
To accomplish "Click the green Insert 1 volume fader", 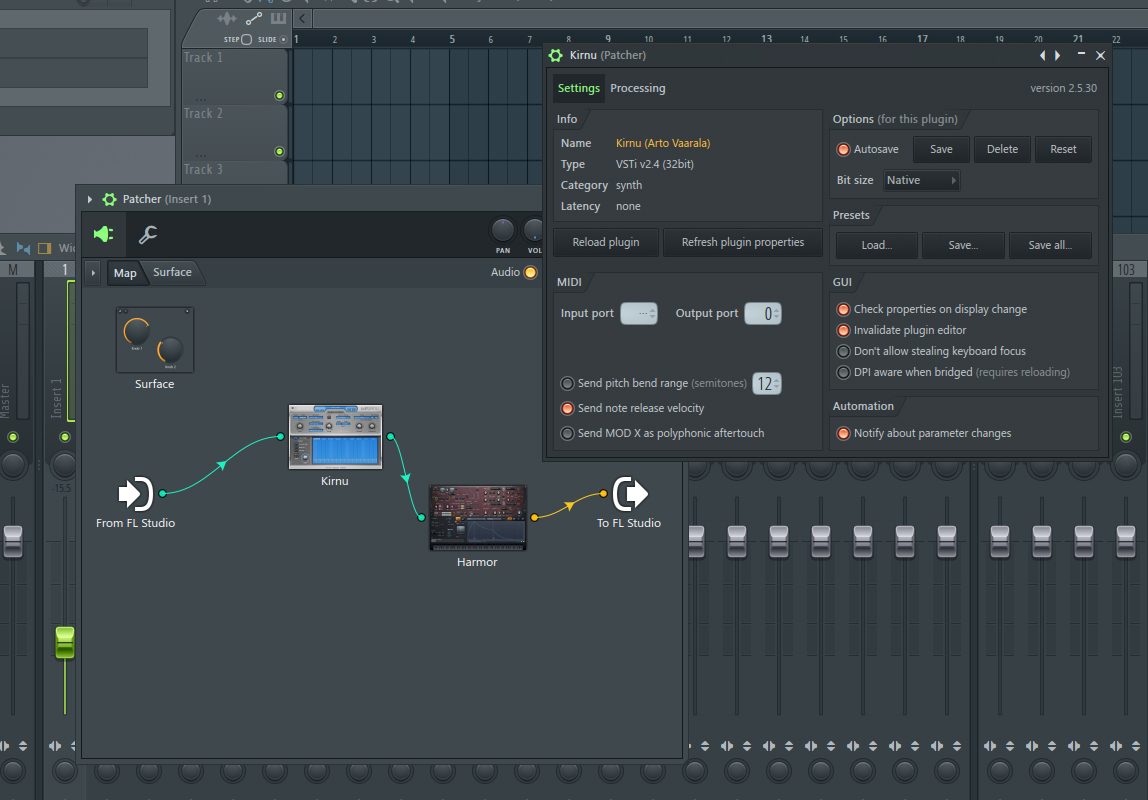I will click(65, 642).
